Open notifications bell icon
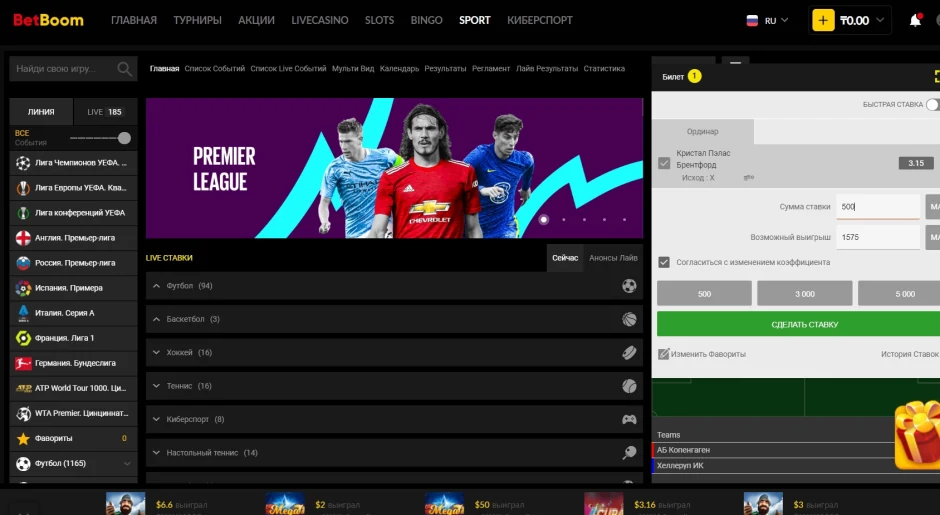 click(915, 20)
